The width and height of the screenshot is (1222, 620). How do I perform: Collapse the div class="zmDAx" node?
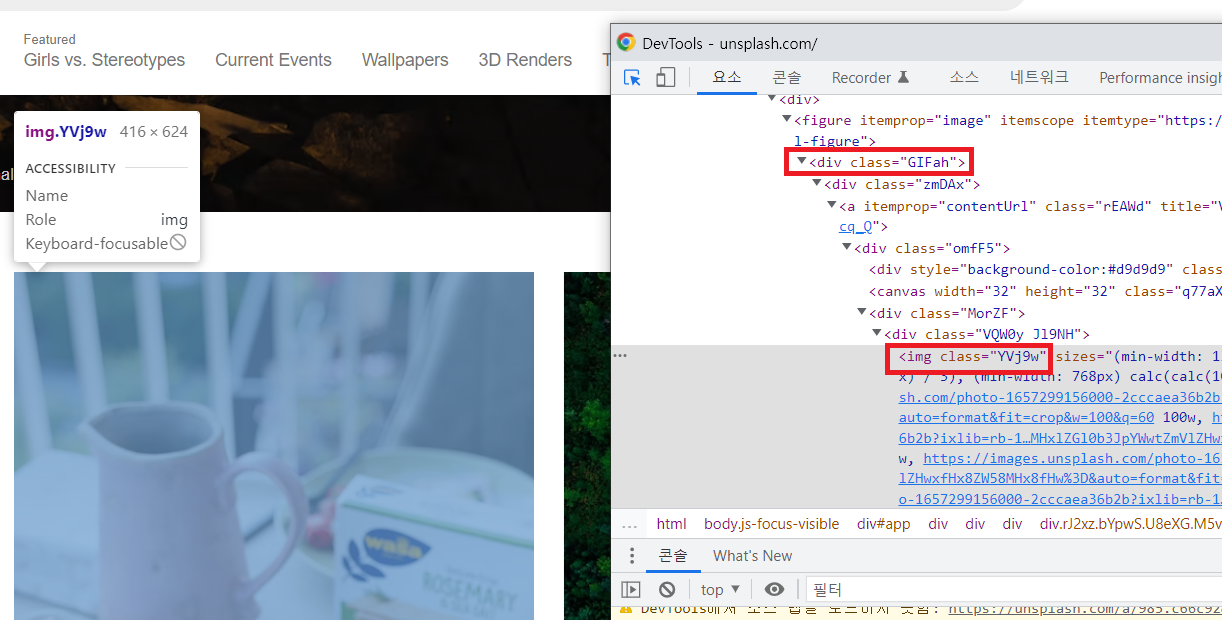[816, 184]
